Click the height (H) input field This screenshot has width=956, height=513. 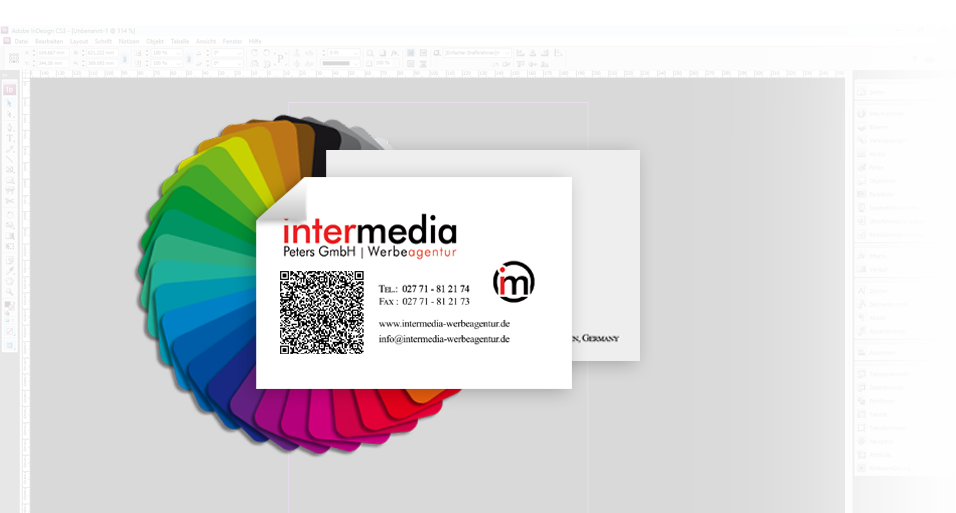coord(101,63)
